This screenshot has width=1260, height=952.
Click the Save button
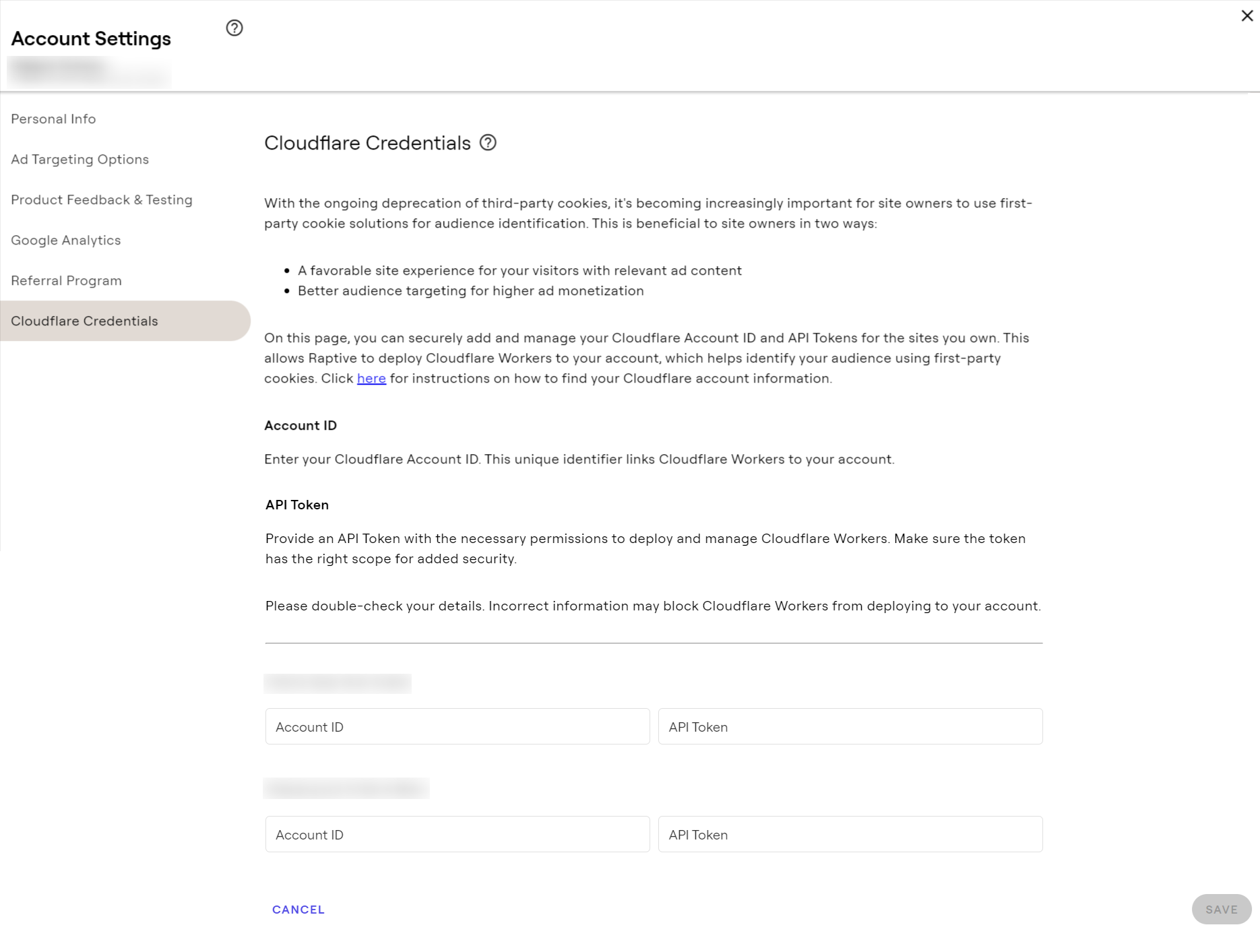click(x=1222, y=910)
